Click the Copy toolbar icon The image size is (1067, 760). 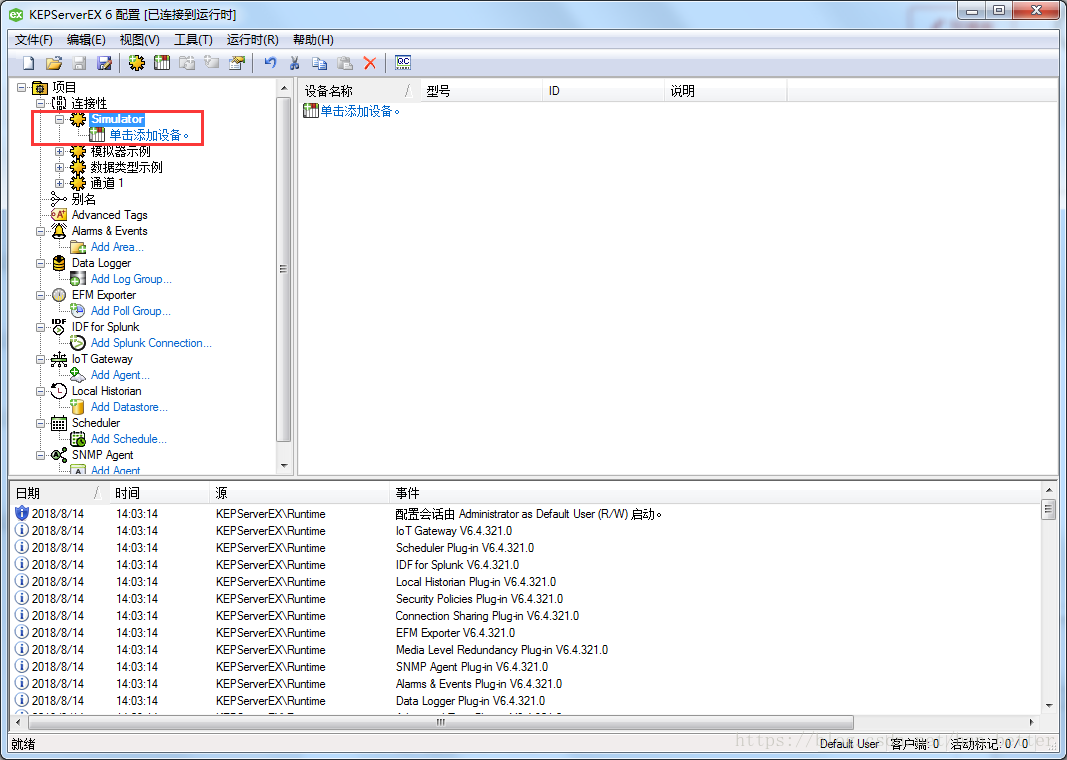[x=320, y=62]
